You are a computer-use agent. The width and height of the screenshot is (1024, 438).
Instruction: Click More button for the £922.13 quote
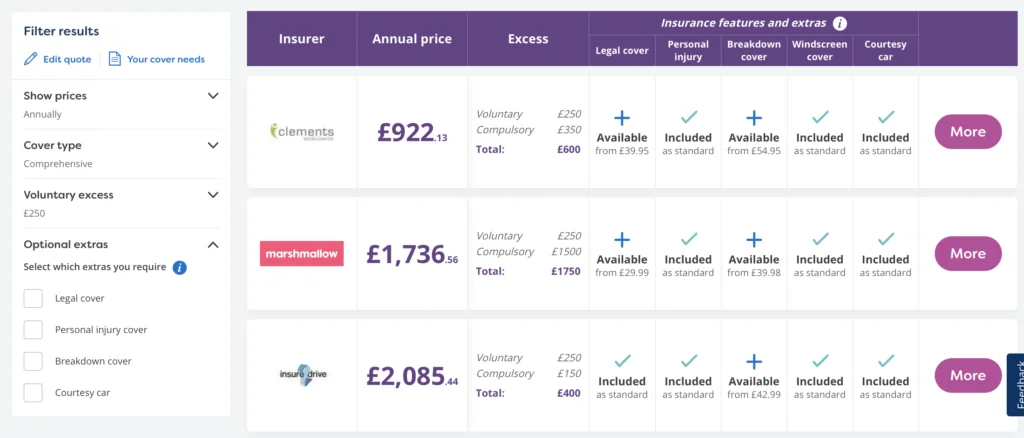[968, 132]
